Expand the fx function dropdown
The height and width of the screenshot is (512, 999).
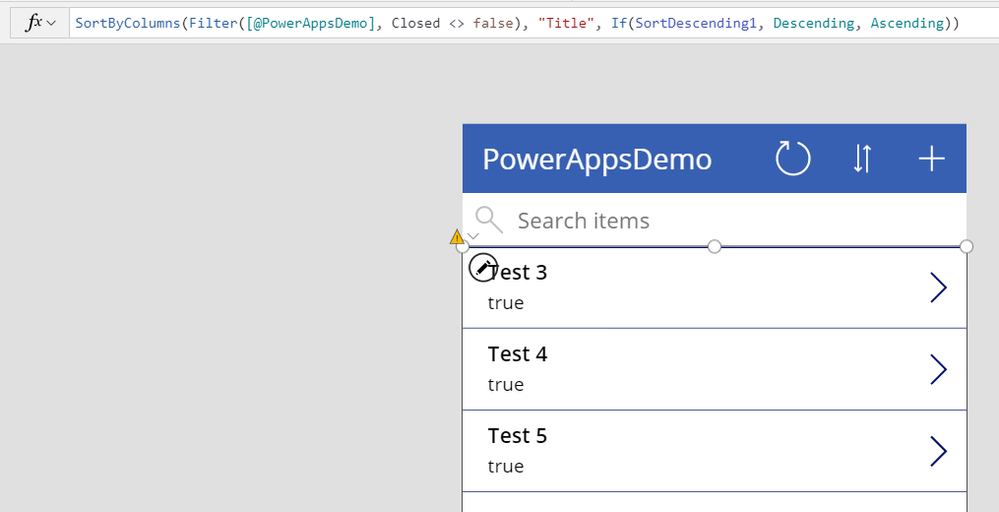pyautogui.click(x=41, y=23)
